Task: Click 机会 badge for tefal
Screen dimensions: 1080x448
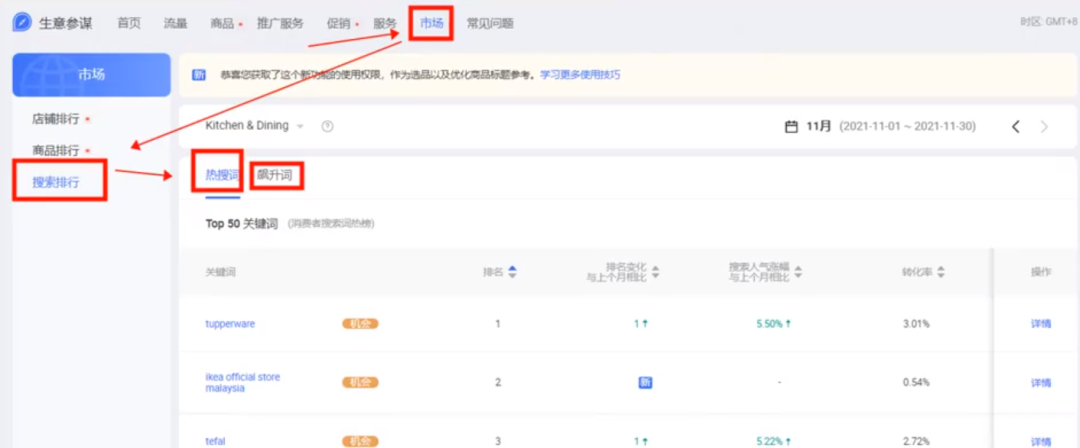Action: tap(360, 441)
